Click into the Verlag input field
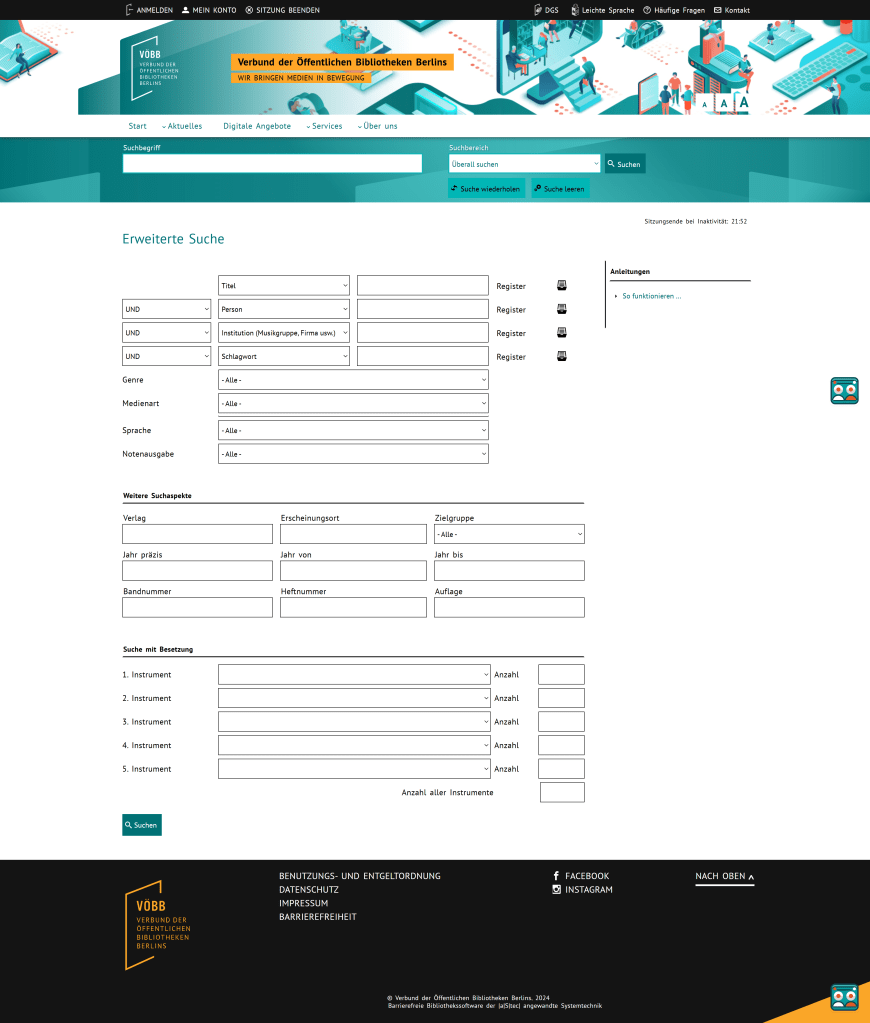870x1023 pixels. [197, 535]
